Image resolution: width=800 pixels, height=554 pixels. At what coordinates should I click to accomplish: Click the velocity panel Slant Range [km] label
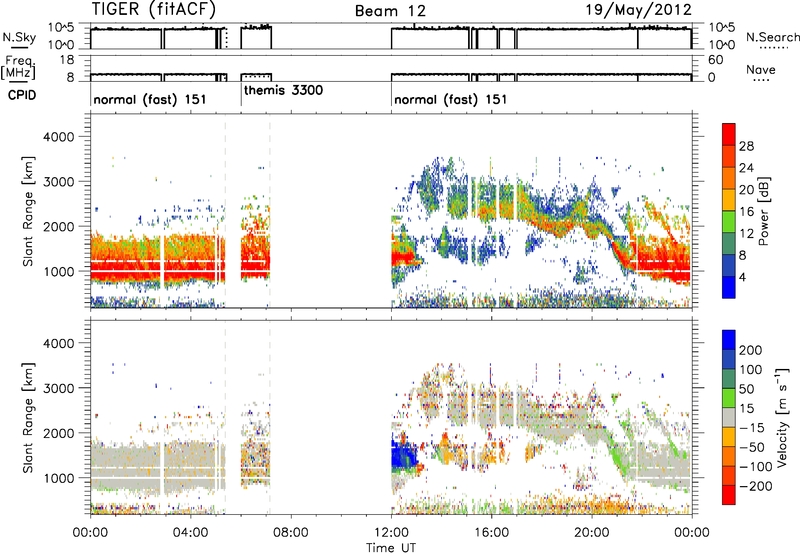(x=28, y=418)
